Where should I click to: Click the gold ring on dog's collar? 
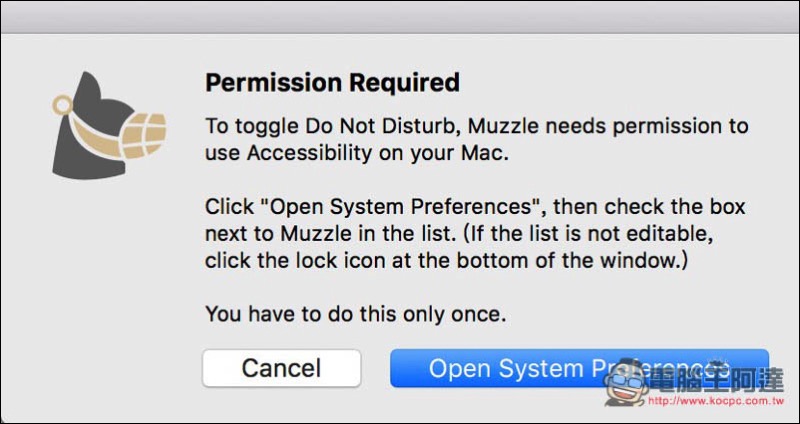pyautogui.click(x=62, y=106)
